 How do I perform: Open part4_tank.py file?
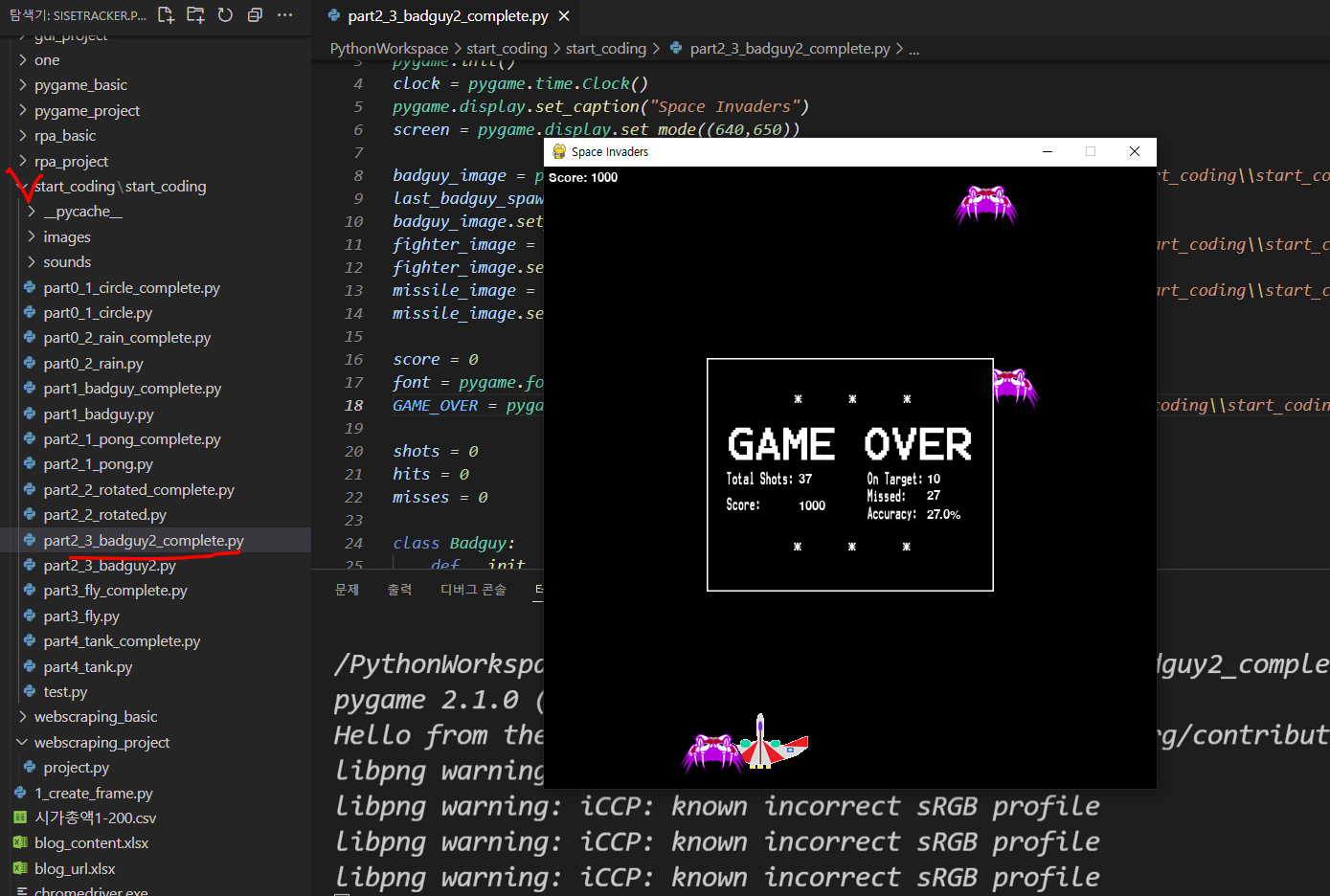(88, 666)
